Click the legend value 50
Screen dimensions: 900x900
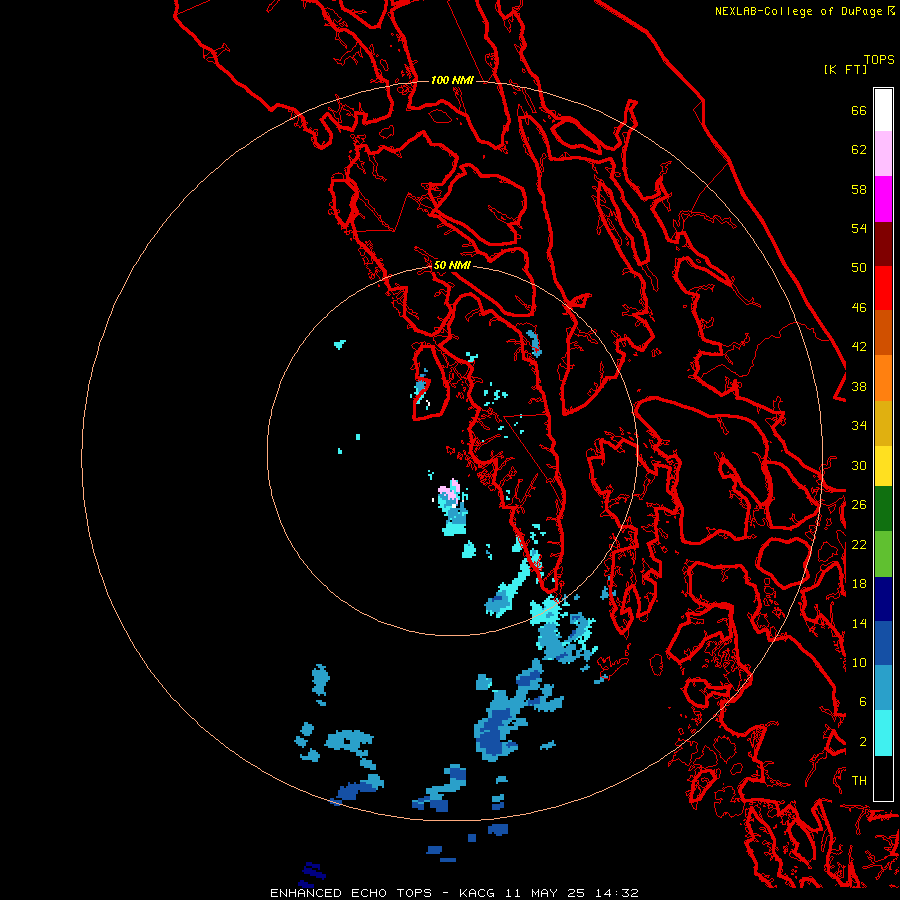(x=859, y=267)
